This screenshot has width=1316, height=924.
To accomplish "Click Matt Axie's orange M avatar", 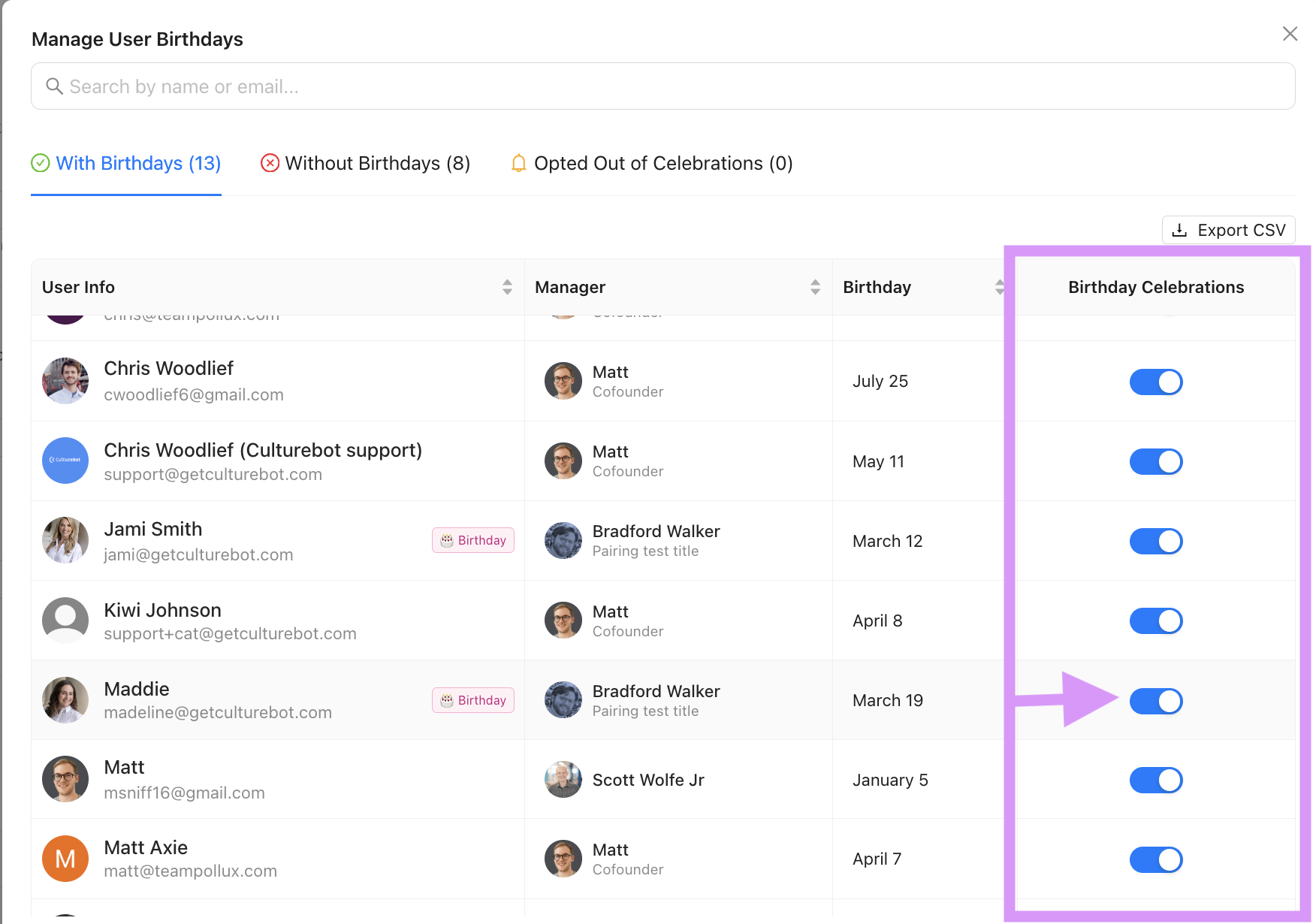I will 65,859.
